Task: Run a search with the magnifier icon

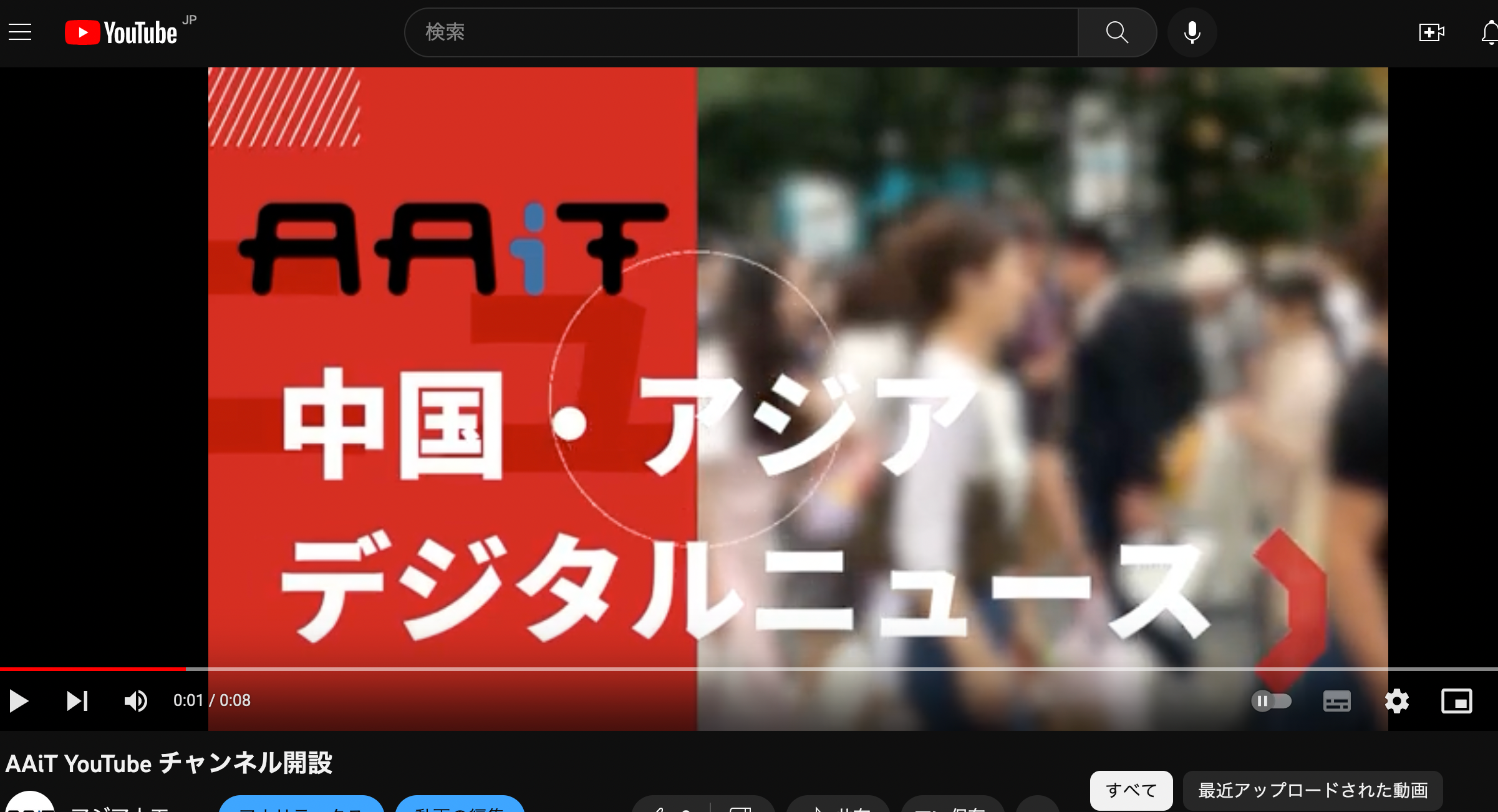Action: pos(1116,32)
